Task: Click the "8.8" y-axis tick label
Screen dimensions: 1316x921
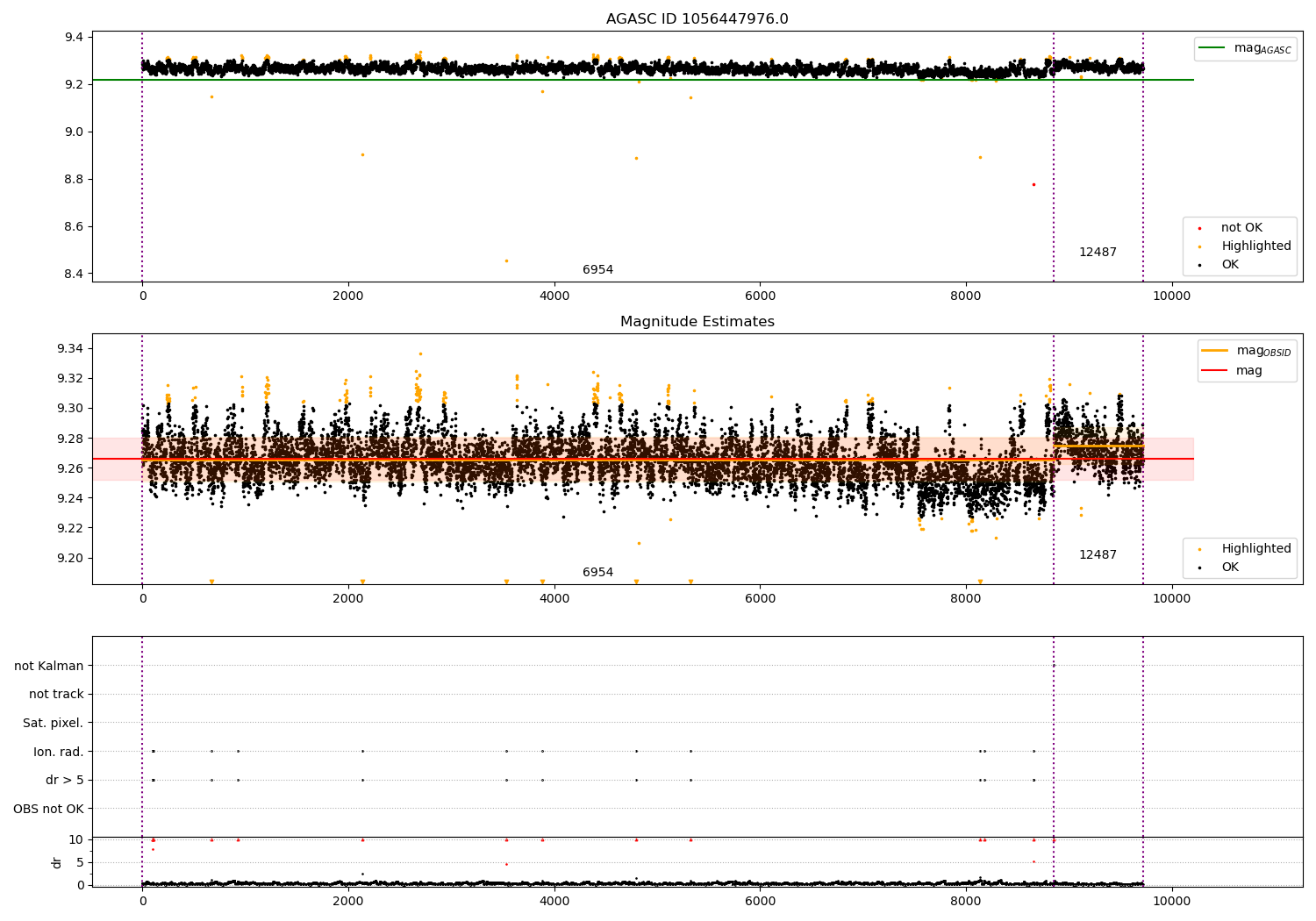Action: tap(74, 180)
